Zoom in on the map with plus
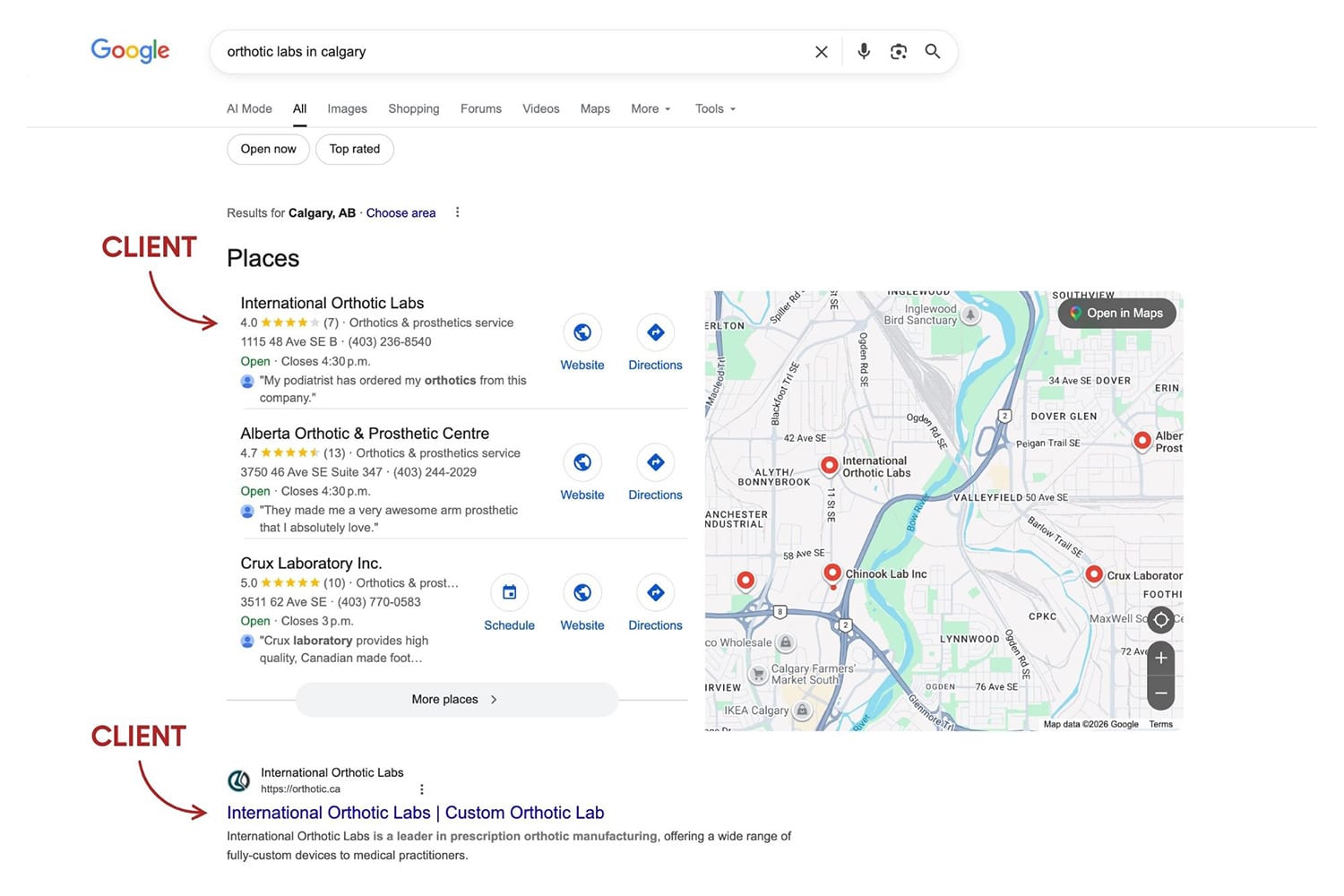The image size is (1344, 896). (1160, 658)
